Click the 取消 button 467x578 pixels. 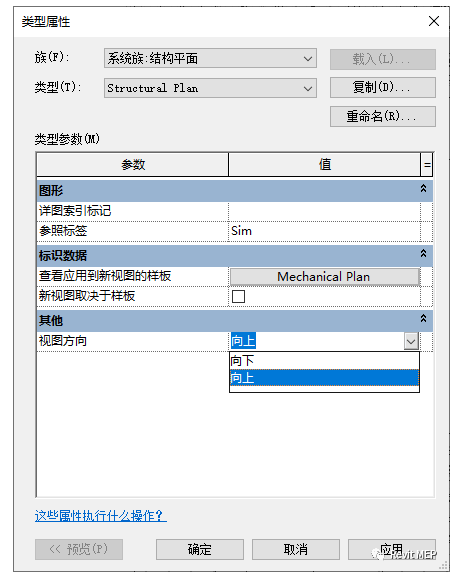(296, 549)
